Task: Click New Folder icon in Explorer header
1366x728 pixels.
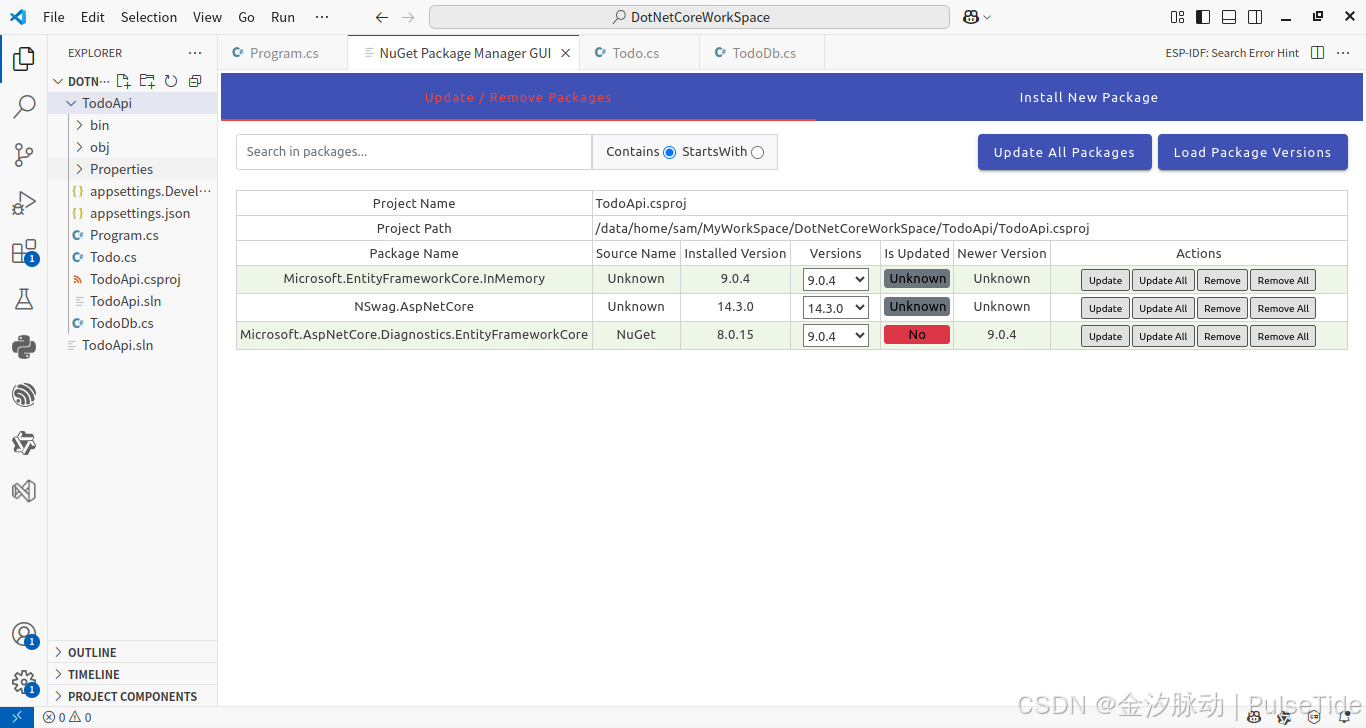Action: point(147,81)
